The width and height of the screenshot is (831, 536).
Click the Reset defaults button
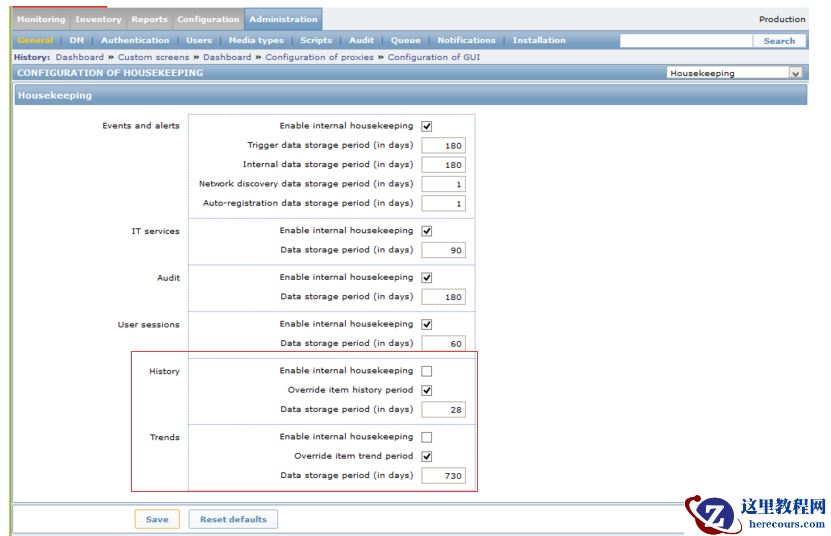233,519
